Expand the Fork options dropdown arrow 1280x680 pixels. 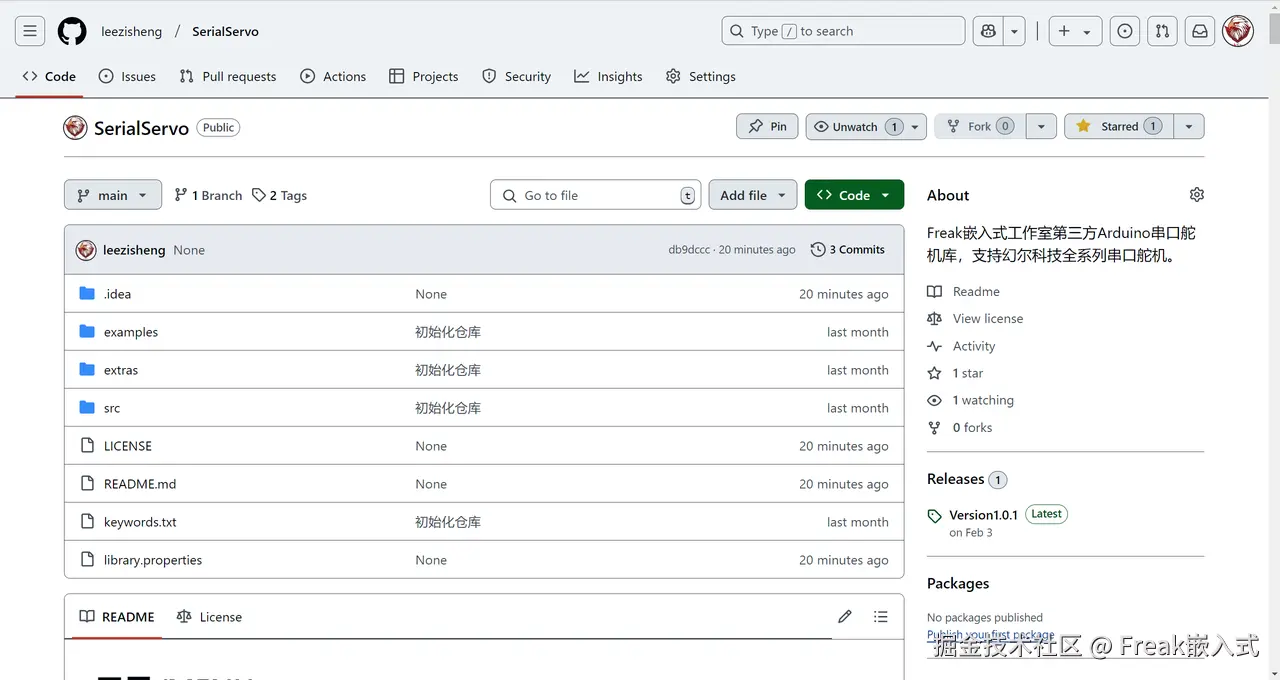[x=1041, y=127]
